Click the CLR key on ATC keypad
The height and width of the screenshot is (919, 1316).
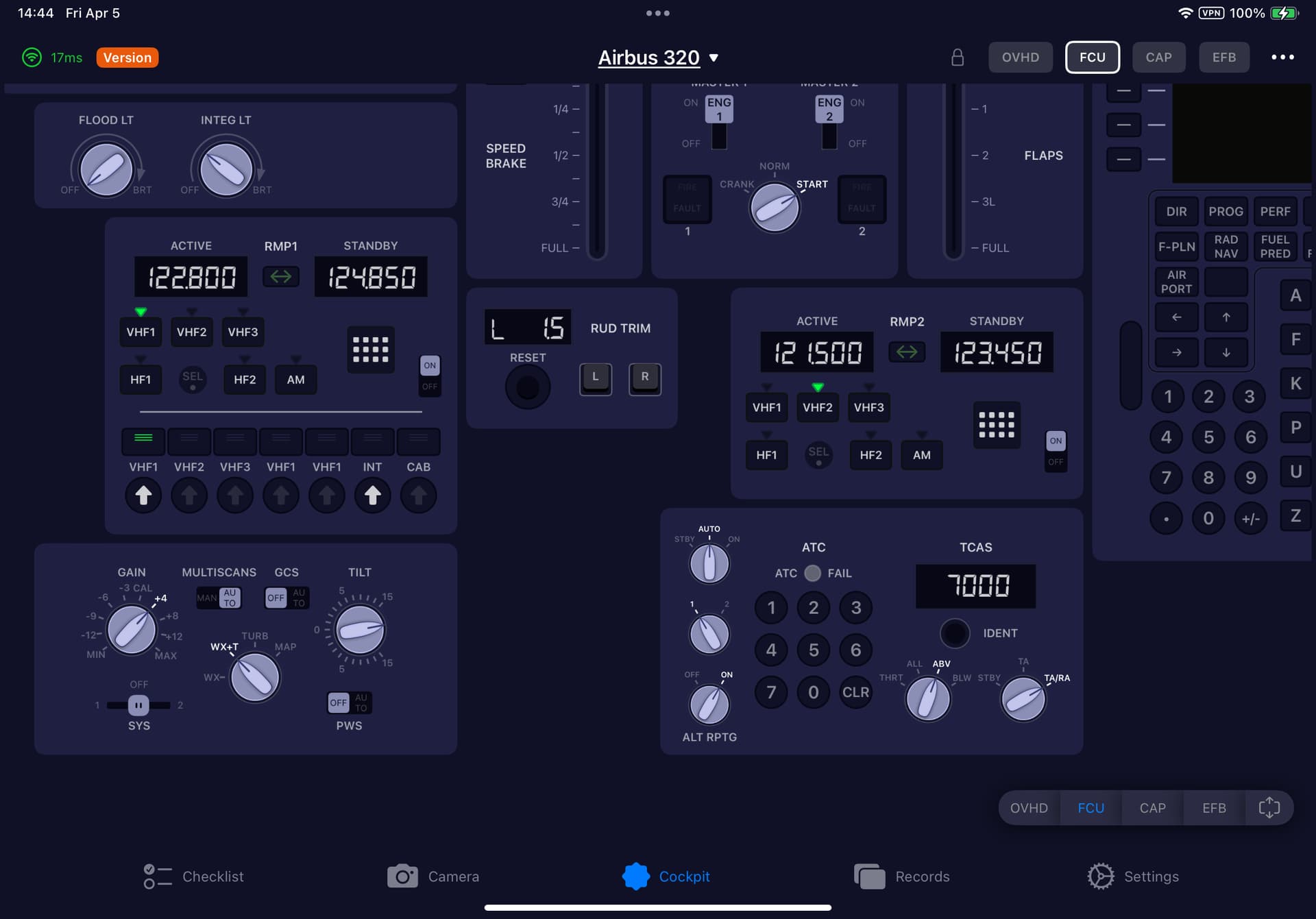tap(855, 692)
